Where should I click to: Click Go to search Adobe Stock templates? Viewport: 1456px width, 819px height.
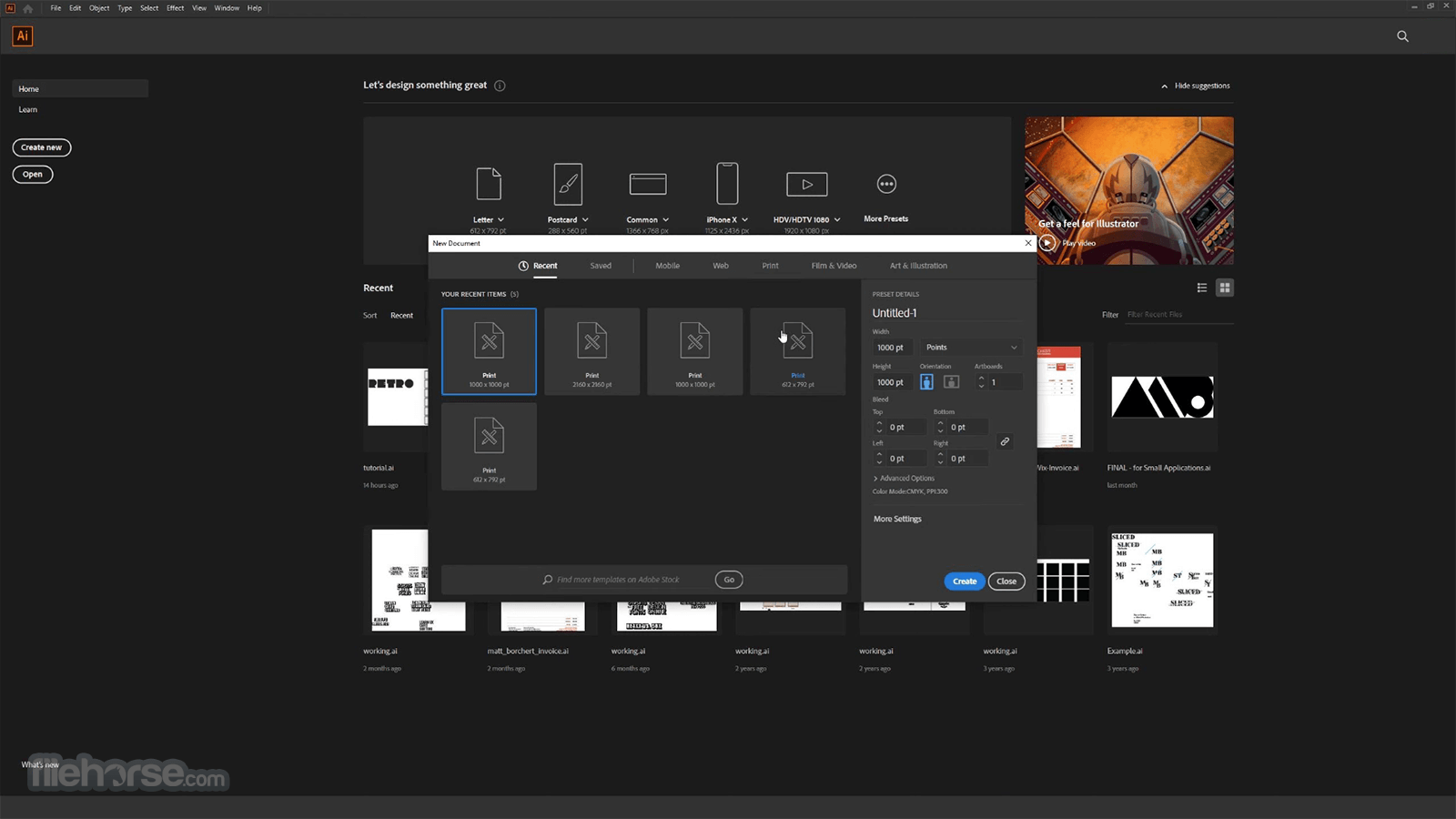728,579
